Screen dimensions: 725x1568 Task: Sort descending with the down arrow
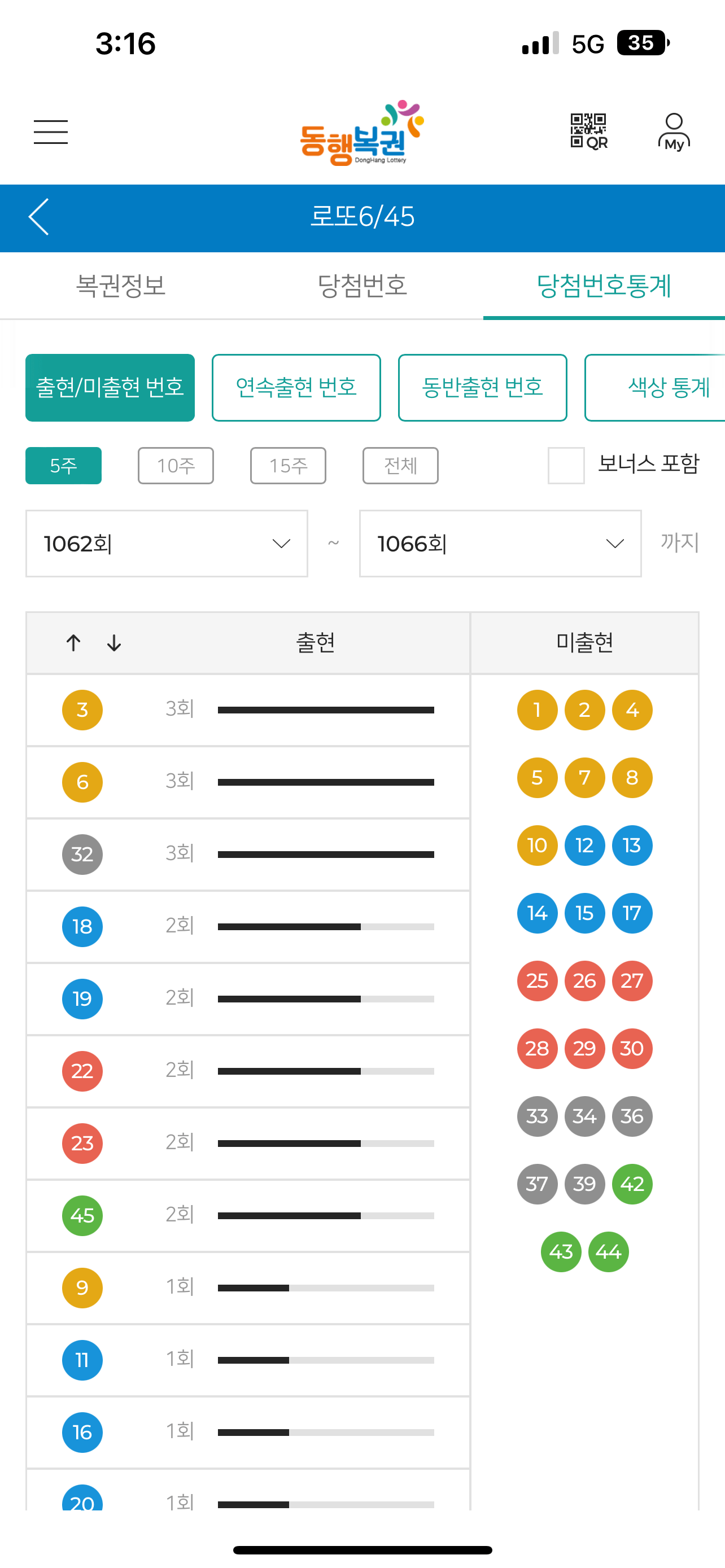pos(113,643)
